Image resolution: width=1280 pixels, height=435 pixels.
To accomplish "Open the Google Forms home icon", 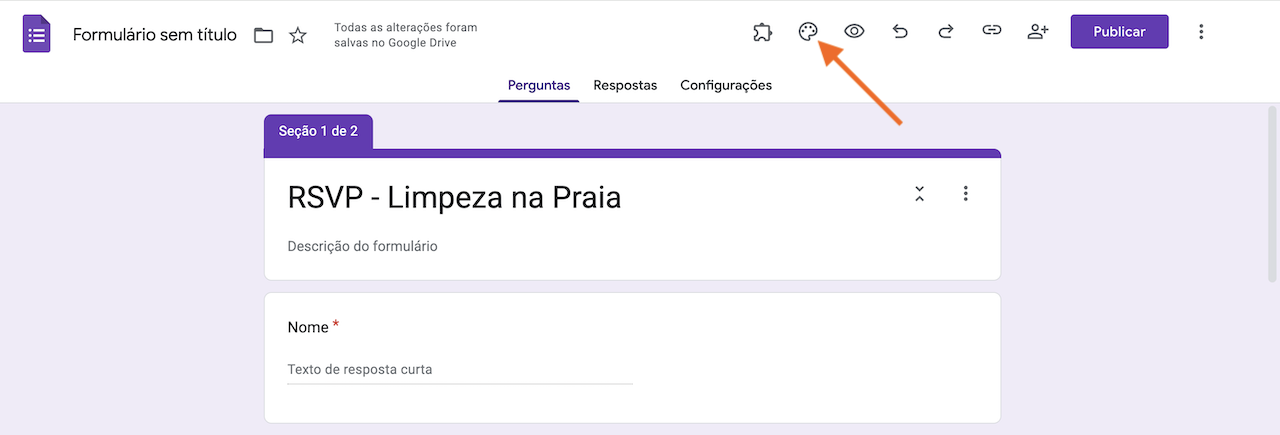I will tap(37, 34).
